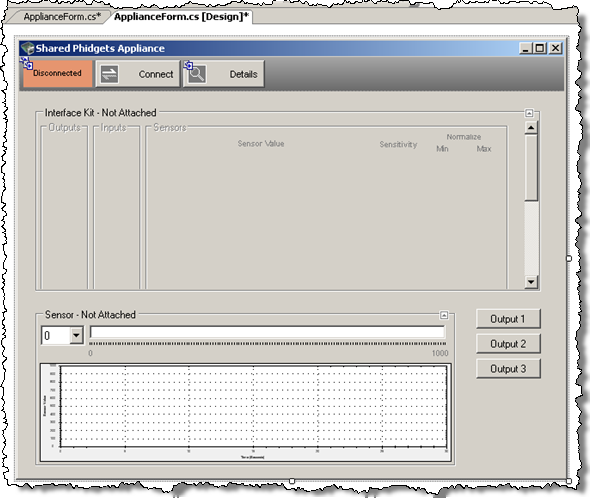Select the Outputs group box
Viewport: 590px width, 498px height.
coord(64,207)
